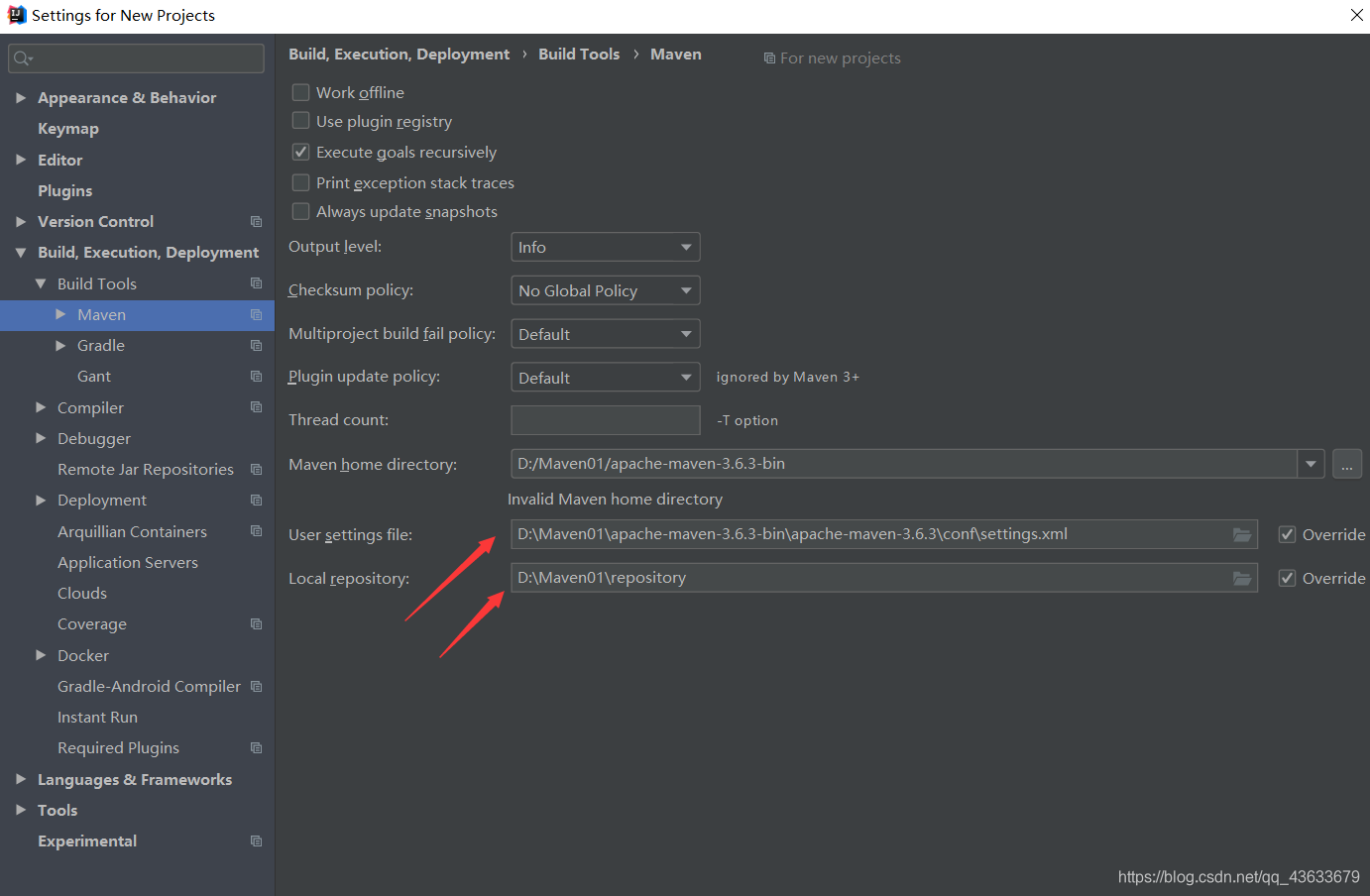Screen dimensions: 1370x896
Task: Click folder browse icon in Local repository field
Action: coord(1241,578)
